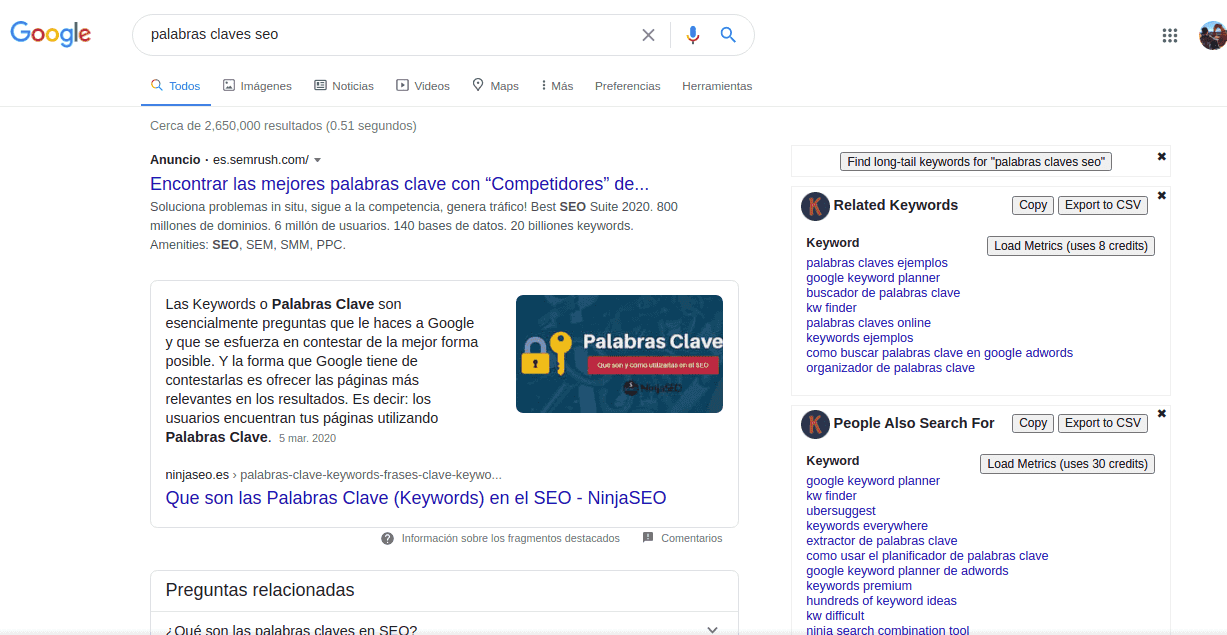Open related keyword 'organizador de palabras clave'

890,368
